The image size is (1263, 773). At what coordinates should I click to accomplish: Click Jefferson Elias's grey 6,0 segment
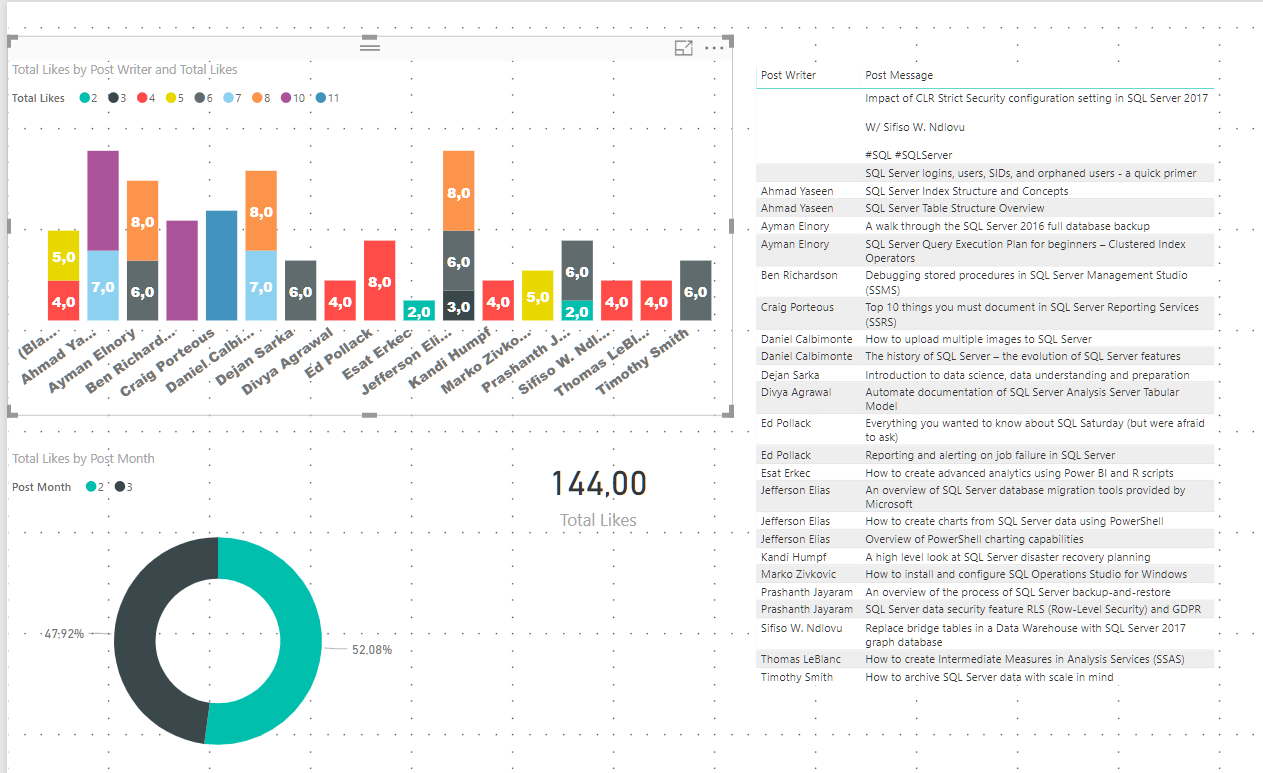(458, 261)
